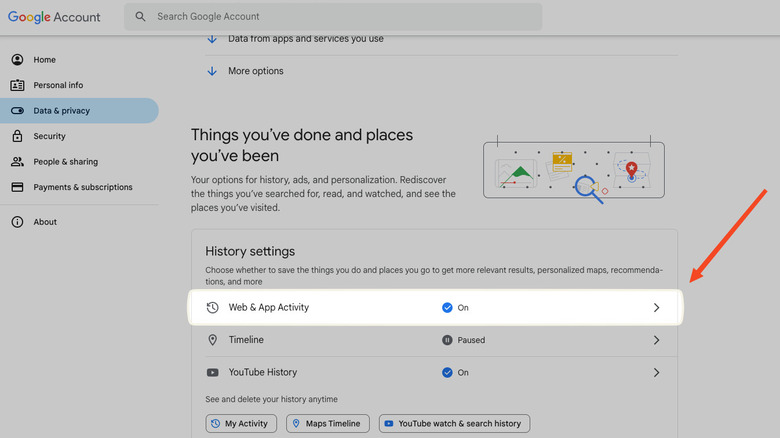Expand Web & App Activity chevron
Image resolution: width=780 pixels, height=438 pixels.
[x=656, y=308]
